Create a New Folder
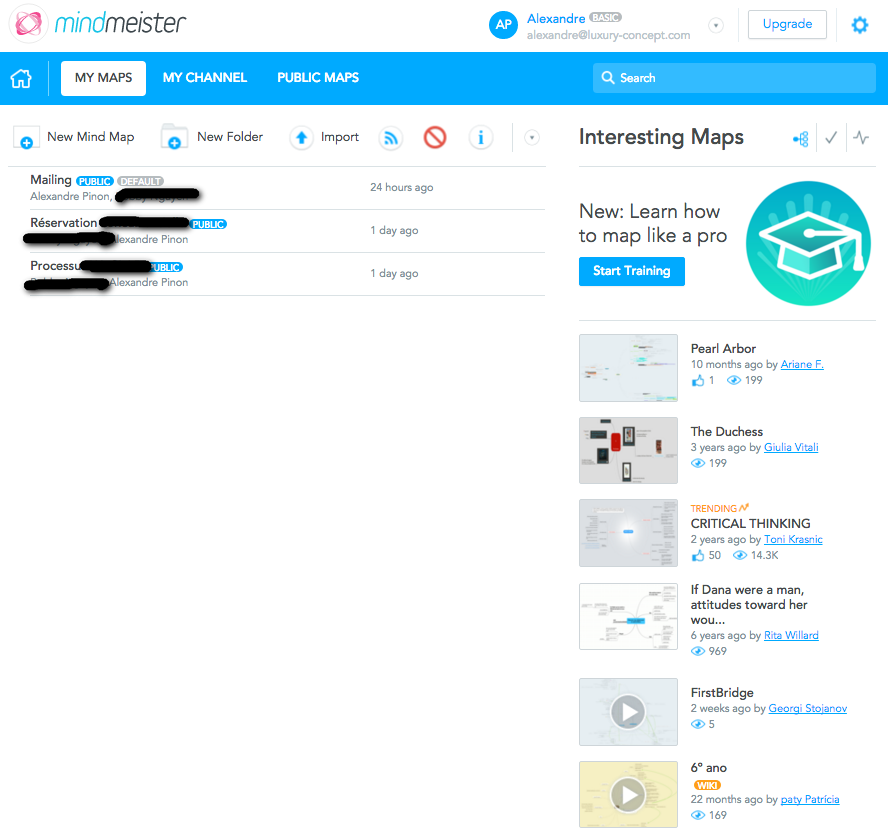Image resolution: width=888 pixels, height=837 pixels. coord(212,137)
